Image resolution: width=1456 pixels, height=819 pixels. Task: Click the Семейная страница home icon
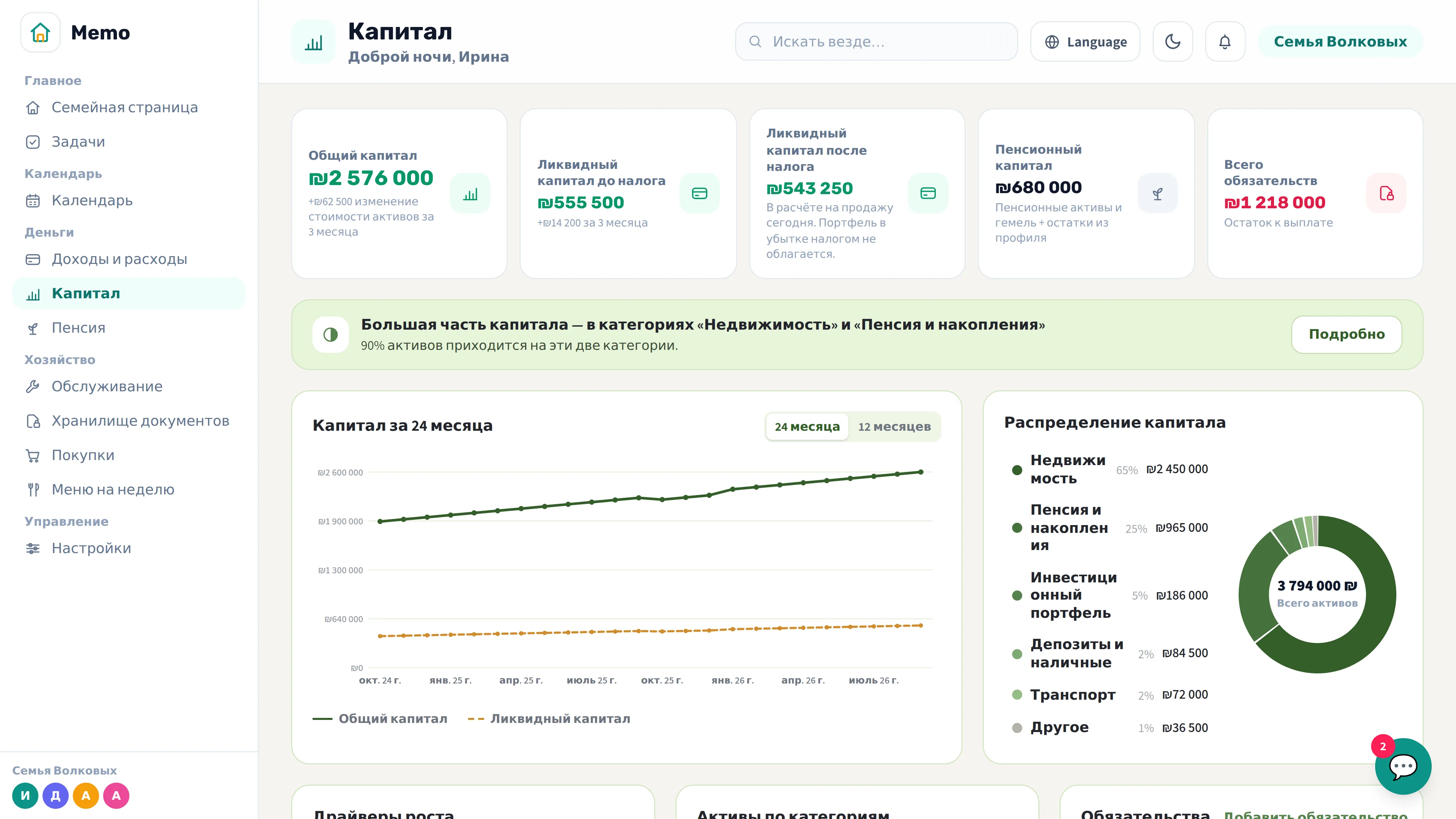(x=33, y=108)
